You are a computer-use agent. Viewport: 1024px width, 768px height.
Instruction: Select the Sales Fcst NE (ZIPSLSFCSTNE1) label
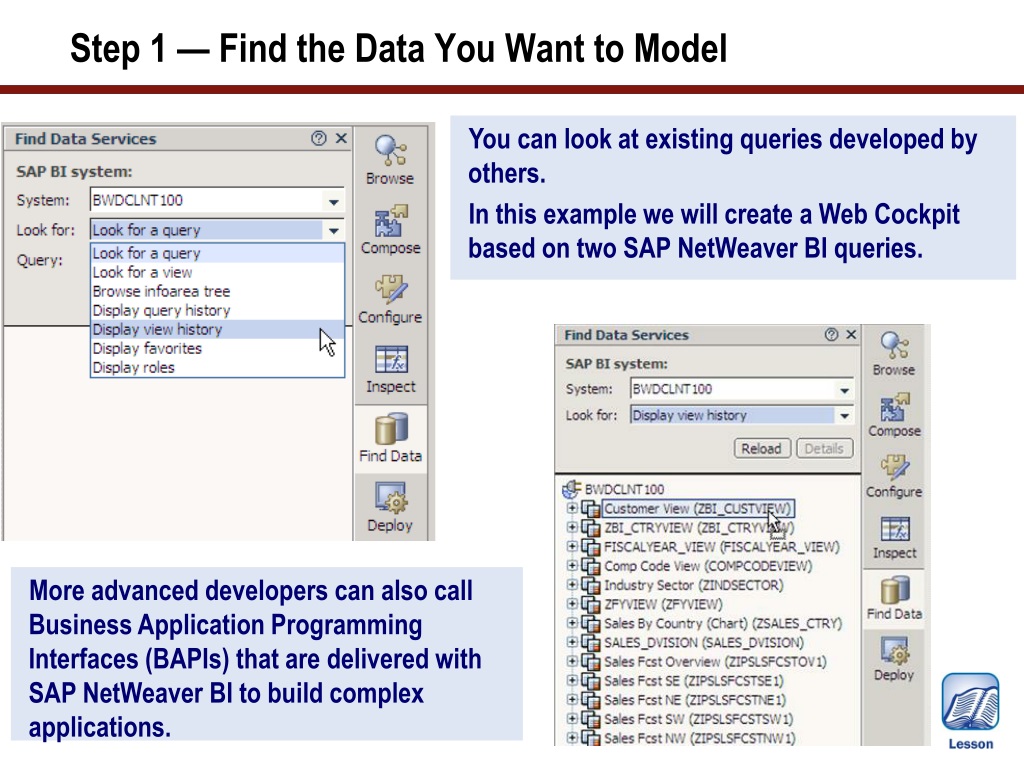coord(695,700)
